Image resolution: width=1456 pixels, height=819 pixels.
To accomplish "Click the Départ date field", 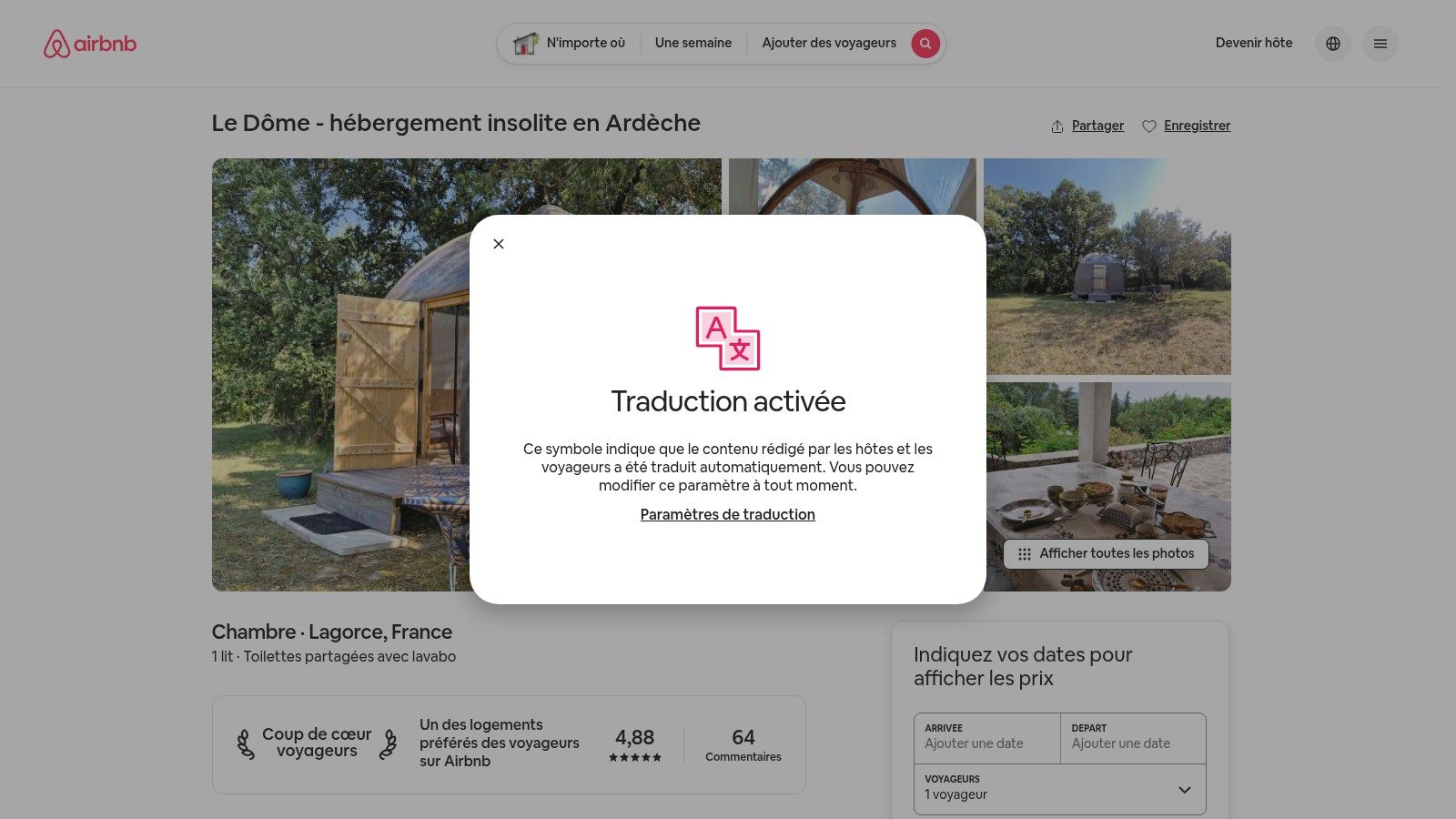I will point(1133,738).
